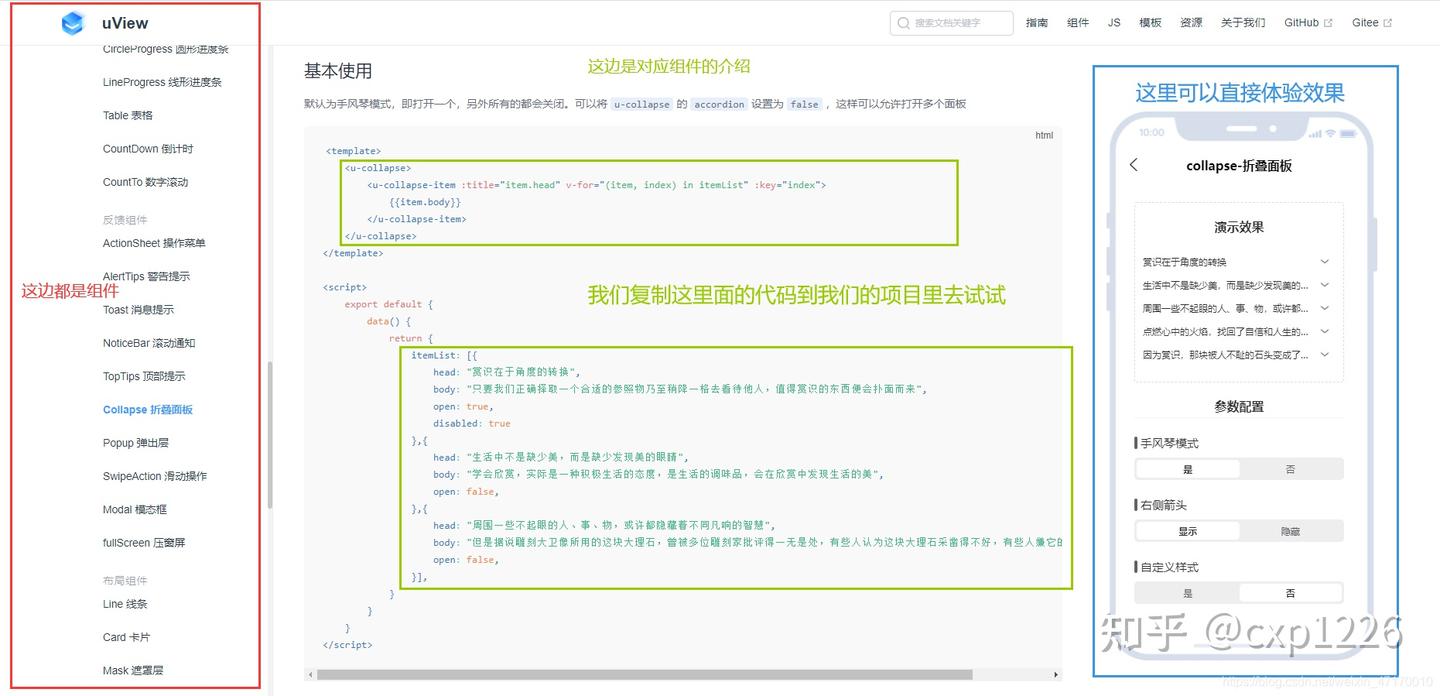Image resolution: width=1440 pixels, height=696 pixels.
Task: Select 否 under 手风琴模式
Action: tap(1290, 469)
